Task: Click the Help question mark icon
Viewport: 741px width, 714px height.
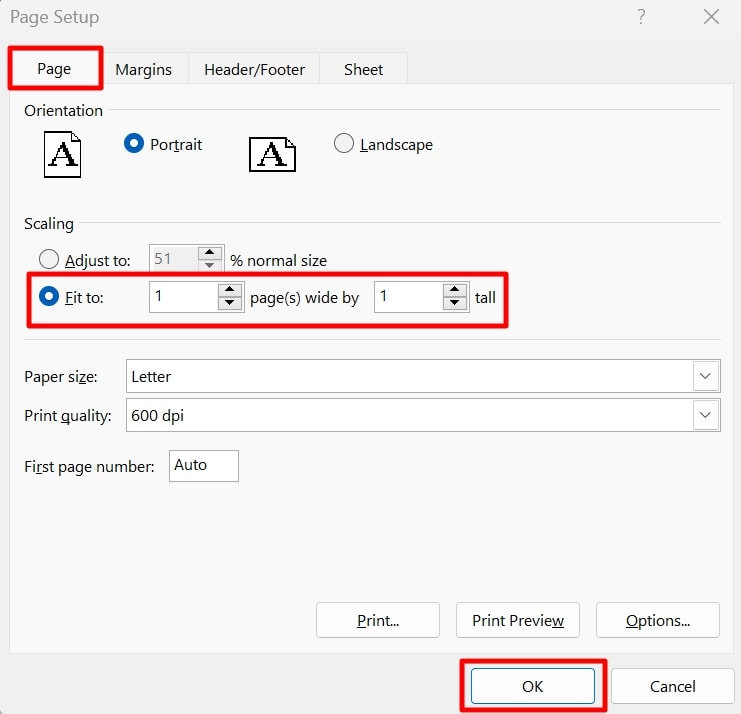Action: coord(641,17)
